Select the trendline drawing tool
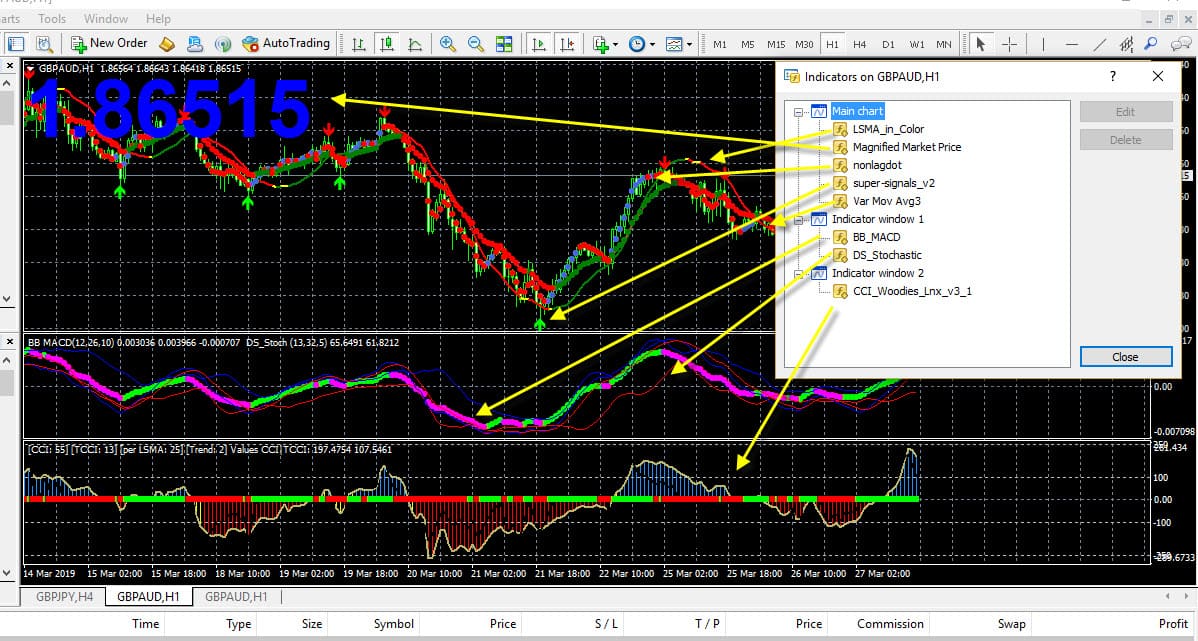 [1100, 44]
